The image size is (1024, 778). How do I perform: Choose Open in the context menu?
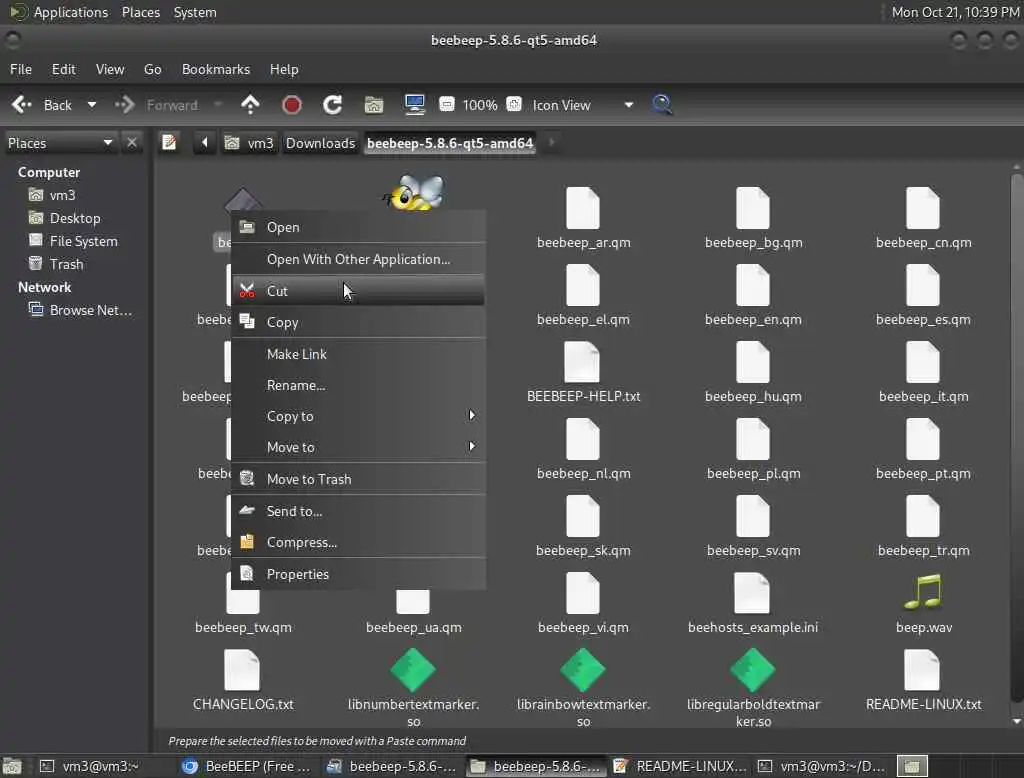coord(359,227)
